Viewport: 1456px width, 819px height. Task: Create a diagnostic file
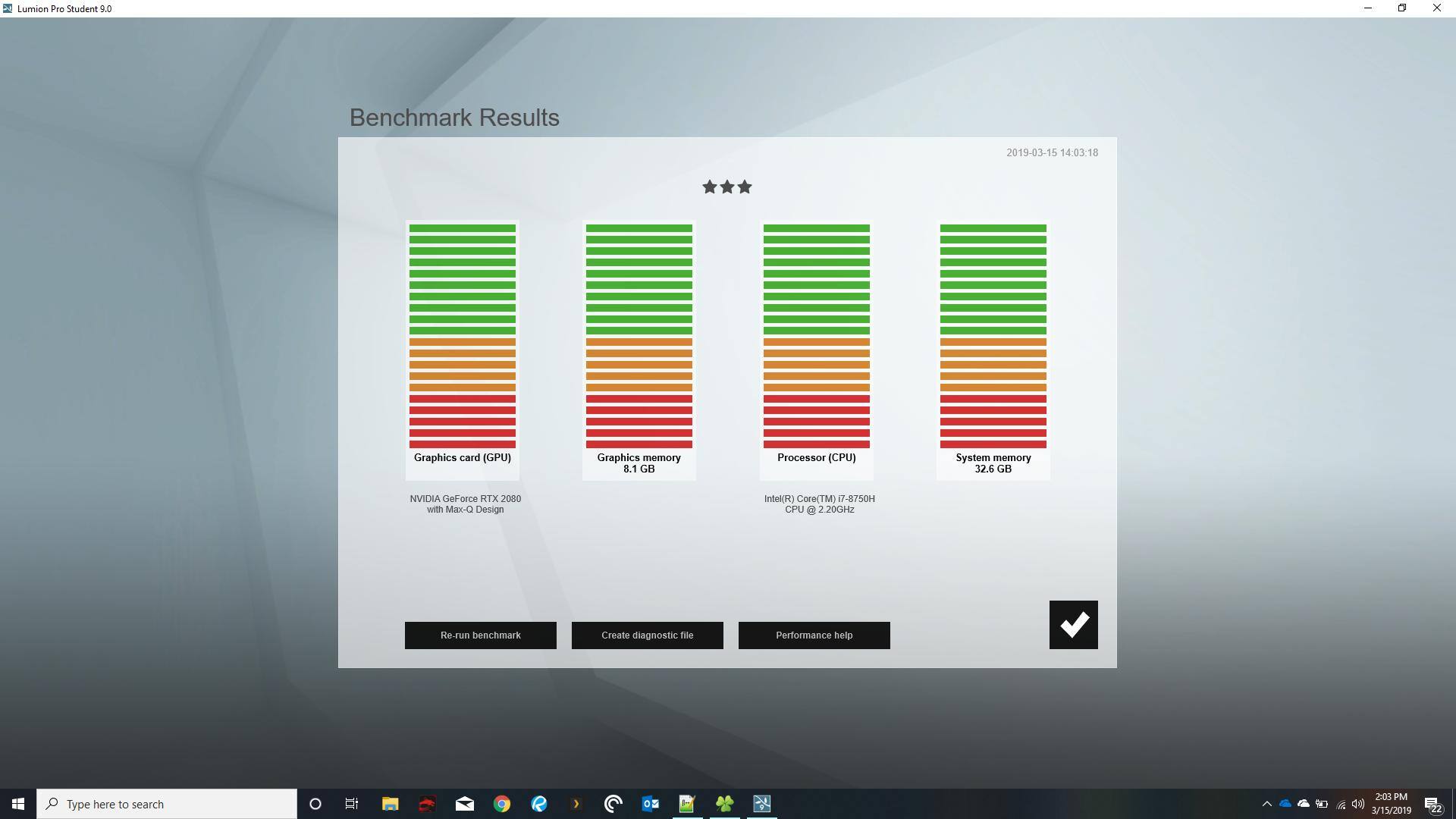point(647,635)
